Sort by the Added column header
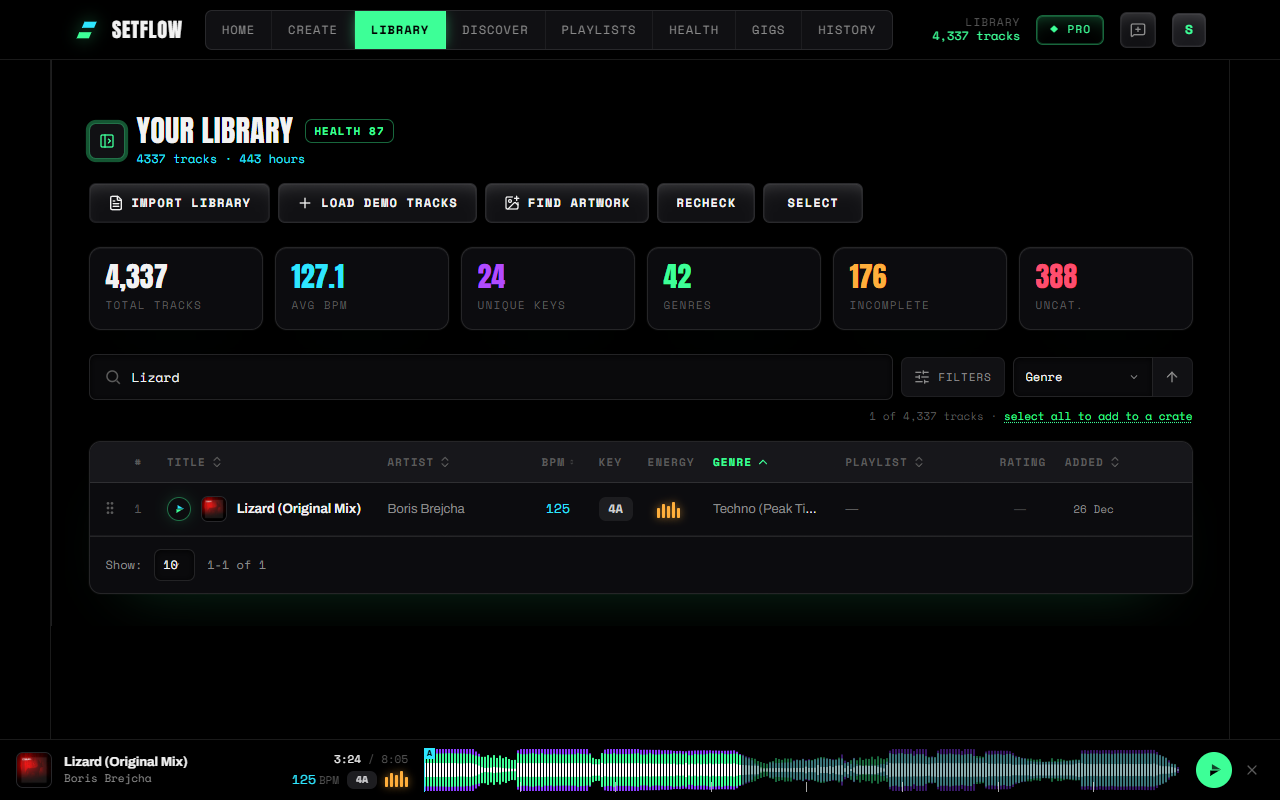The width and height of the screenshot is (1280, 800). (x=1092, y=462)
